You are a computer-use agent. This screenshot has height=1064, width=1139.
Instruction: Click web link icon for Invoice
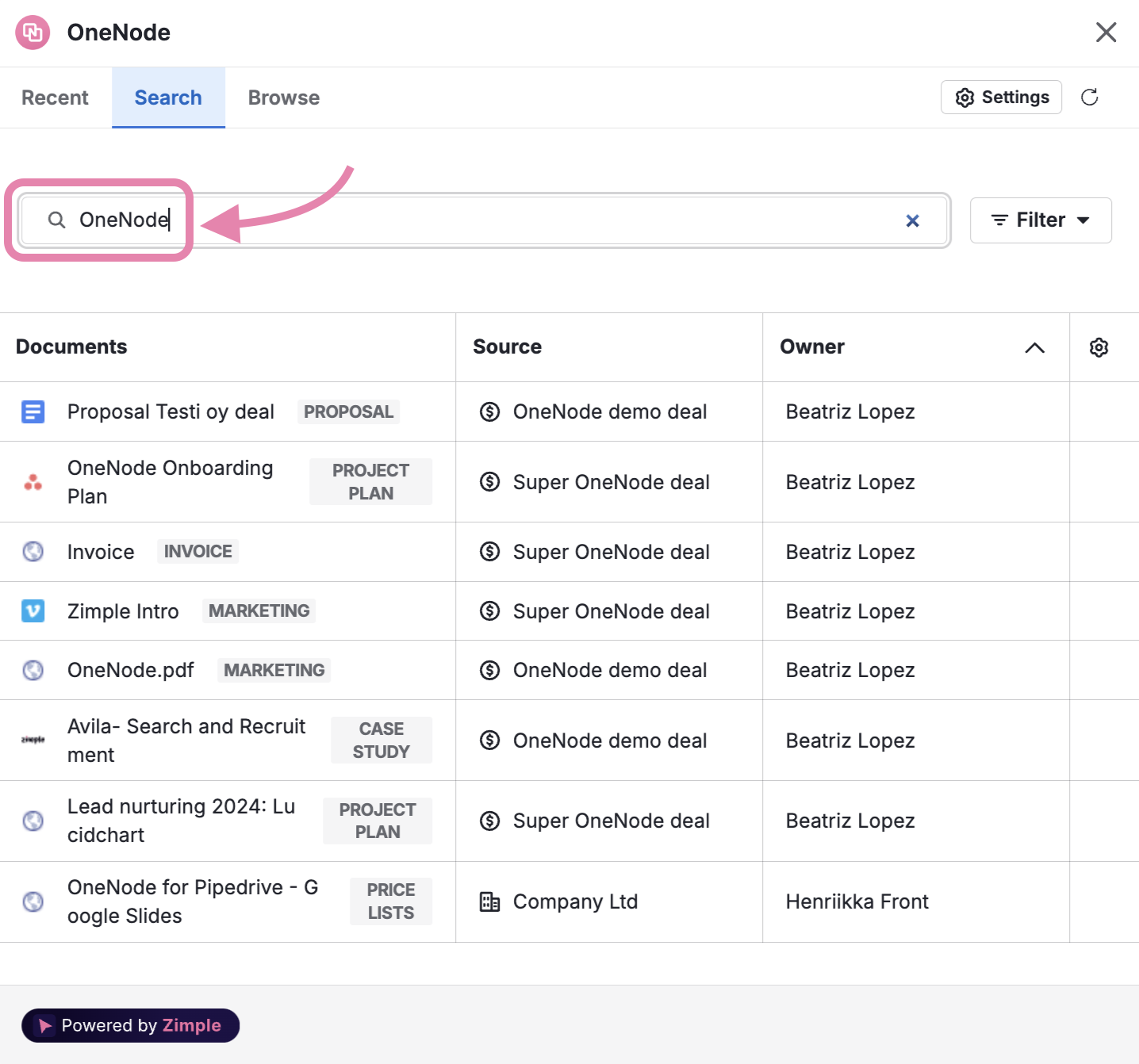(x=33, y=552)
